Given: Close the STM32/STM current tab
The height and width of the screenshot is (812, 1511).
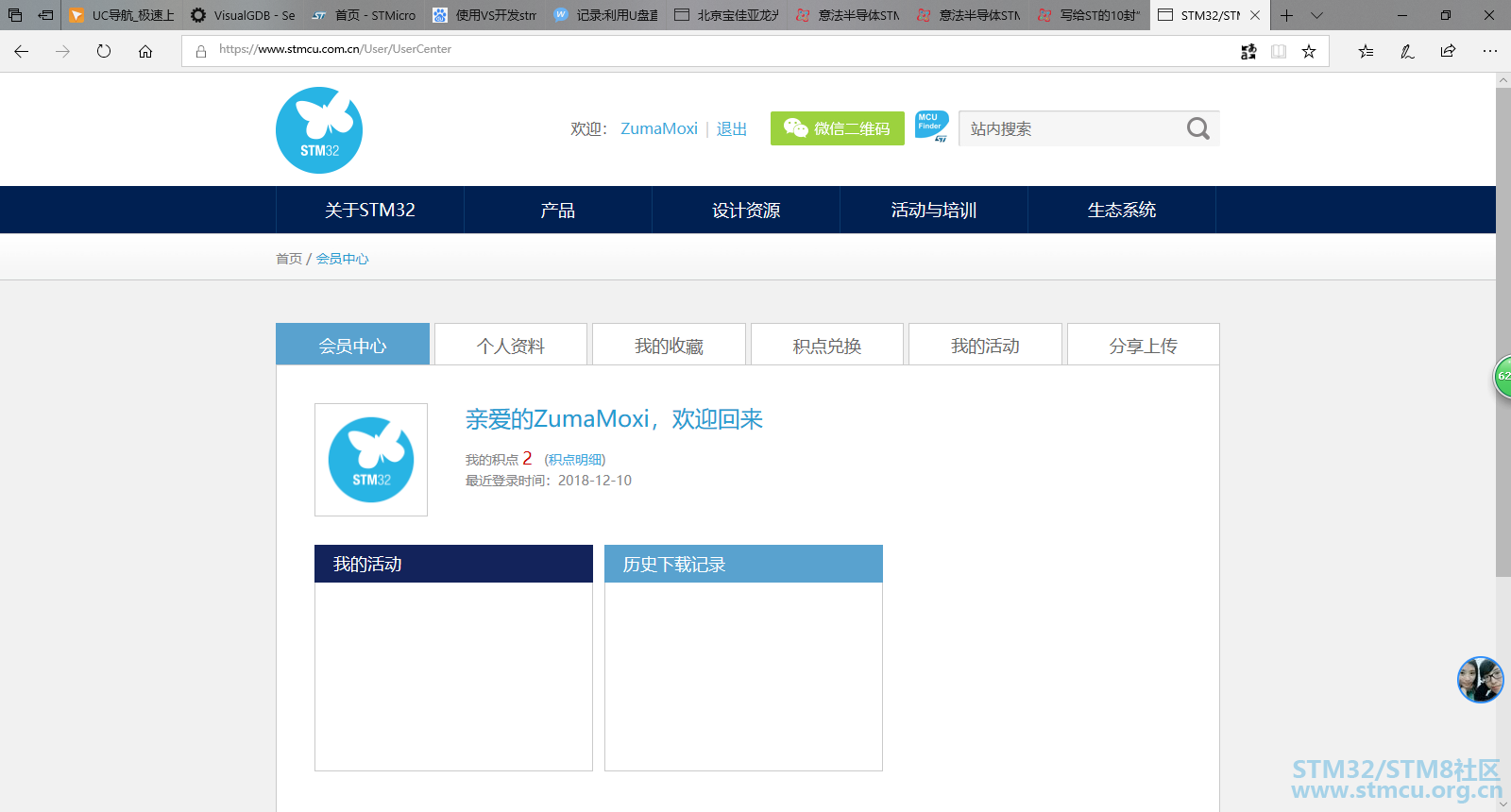Looking at the screenshot, I should point(1255,15).
